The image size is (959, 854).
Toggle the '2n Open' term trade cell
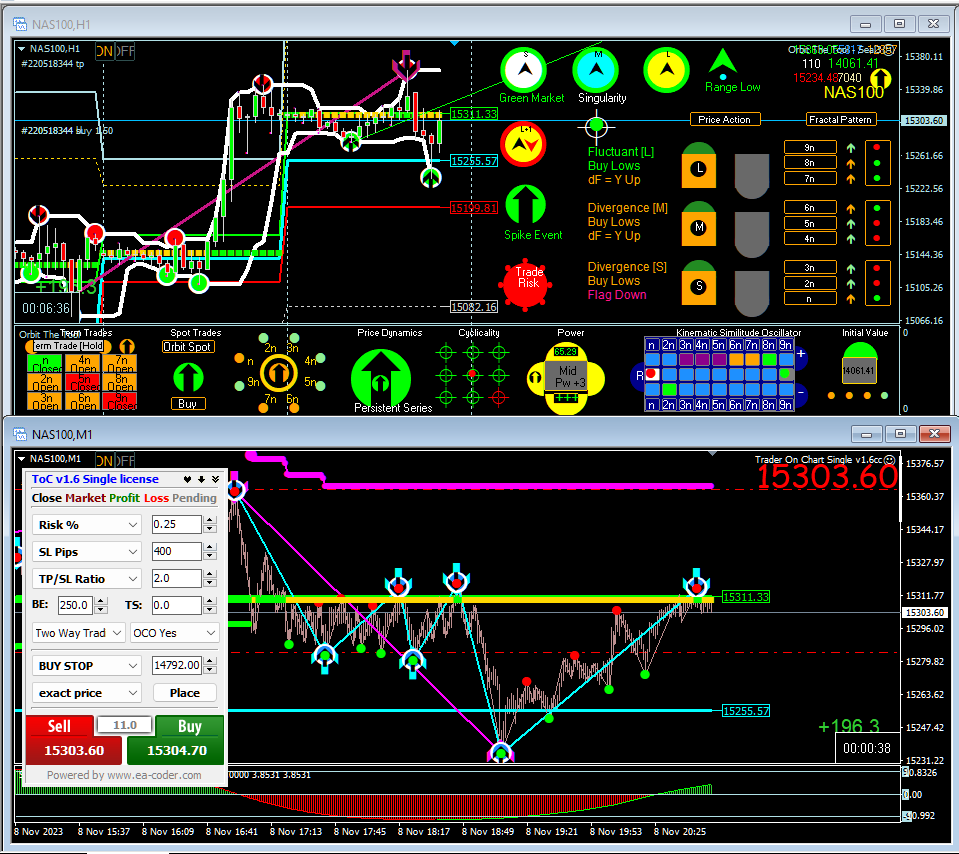point(45,383)
